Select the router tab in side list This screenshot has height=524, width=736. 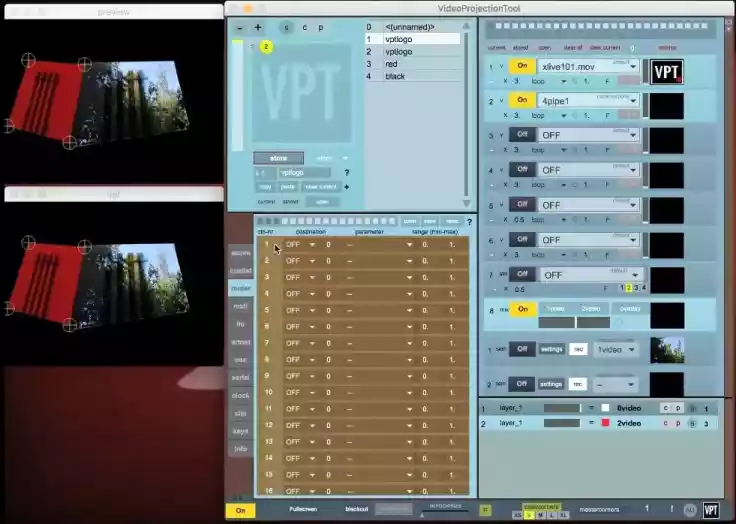241,288
